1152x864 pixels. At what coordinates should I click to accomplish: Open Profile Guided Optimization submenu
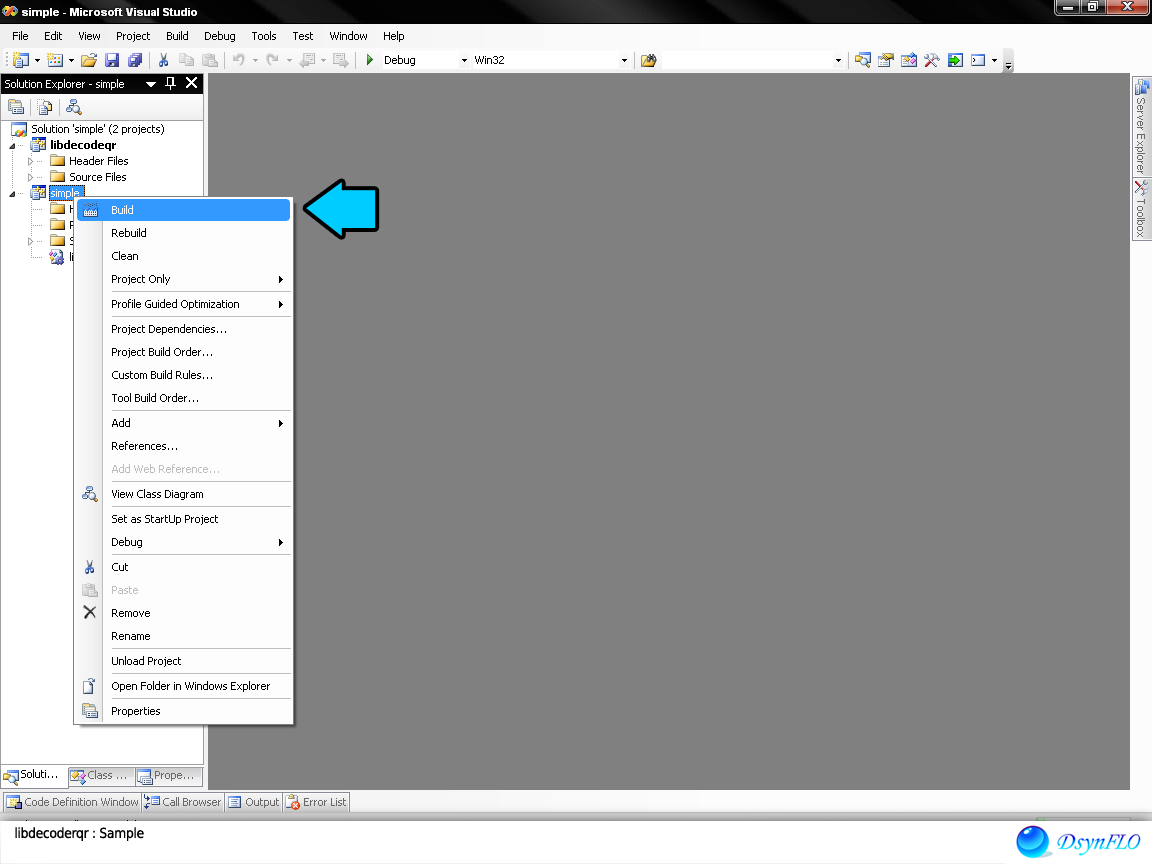[x=184, y=304]
